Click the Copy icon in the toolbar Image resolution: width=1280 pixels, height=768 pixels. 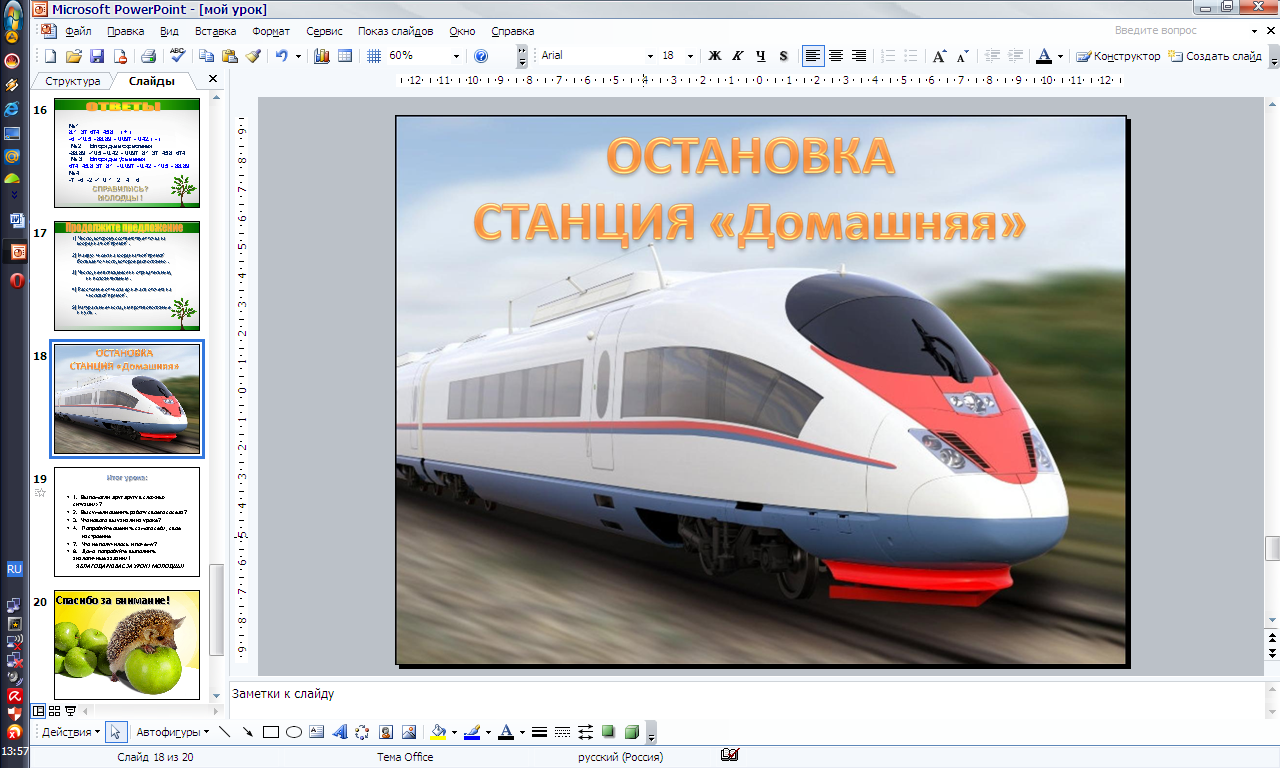(x=207, y=56)
